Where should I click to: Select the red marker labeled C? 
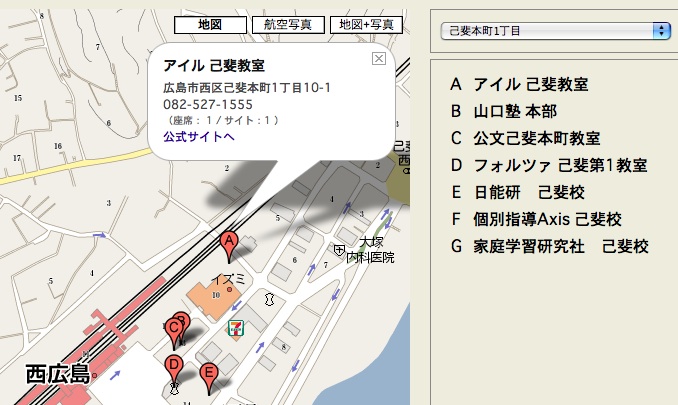tap(173, 327)
